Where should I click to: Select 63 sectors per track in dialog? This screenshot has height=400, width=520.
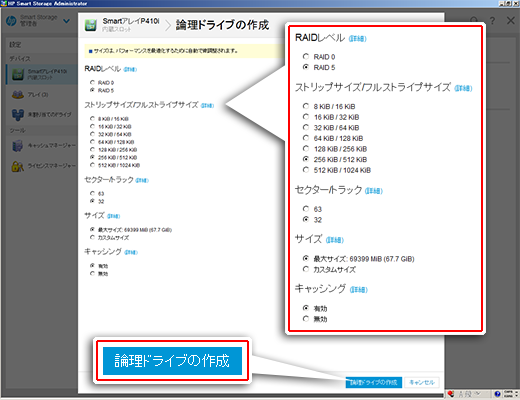(92, 193)
